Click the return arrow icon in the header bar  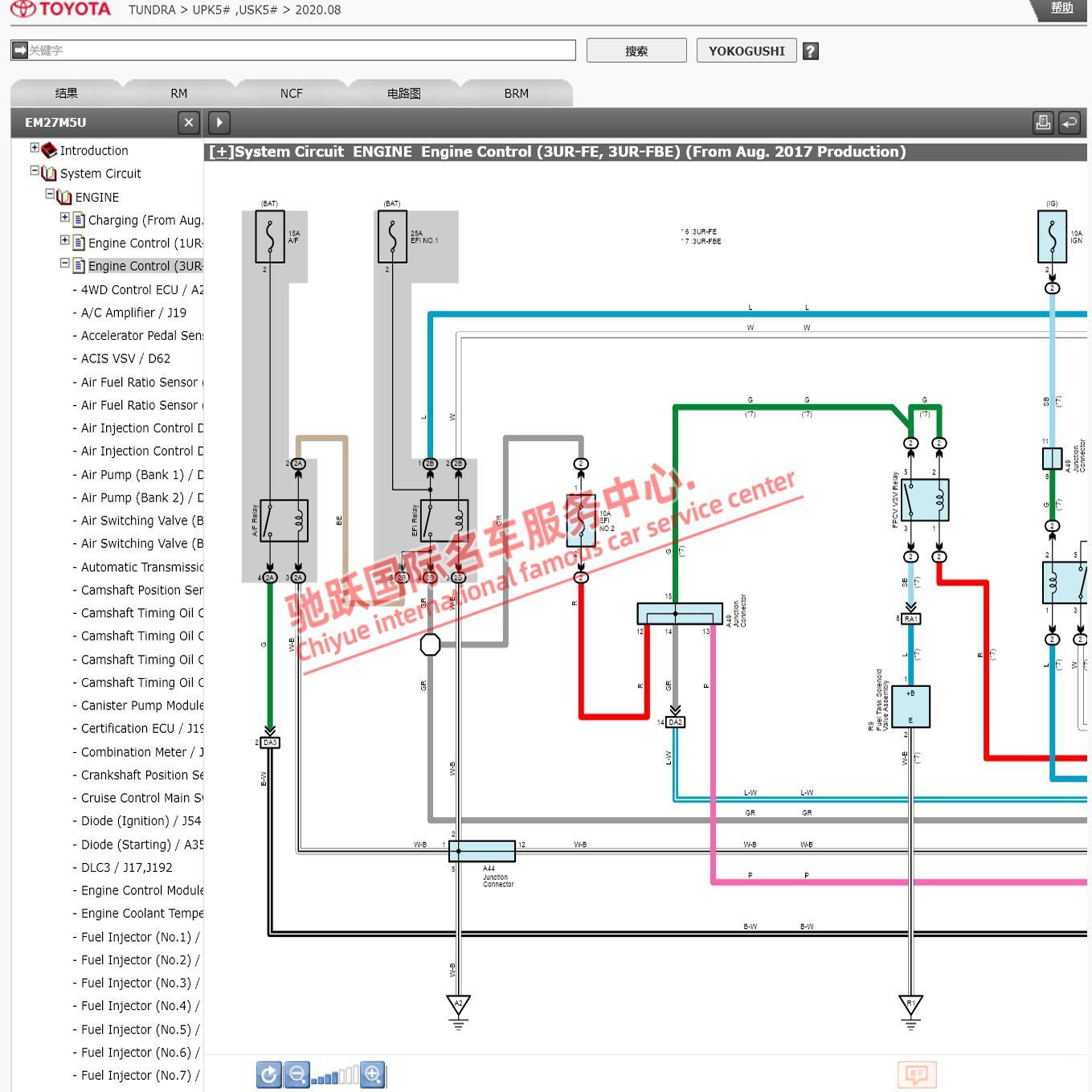click(x=1070, y=122)
